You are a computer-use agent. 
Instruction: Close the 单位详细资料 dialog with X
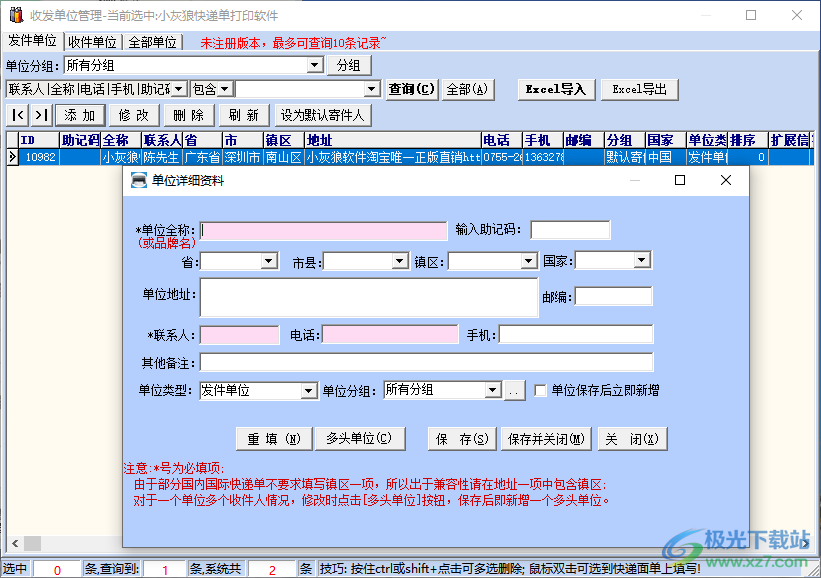coord(726,180)
